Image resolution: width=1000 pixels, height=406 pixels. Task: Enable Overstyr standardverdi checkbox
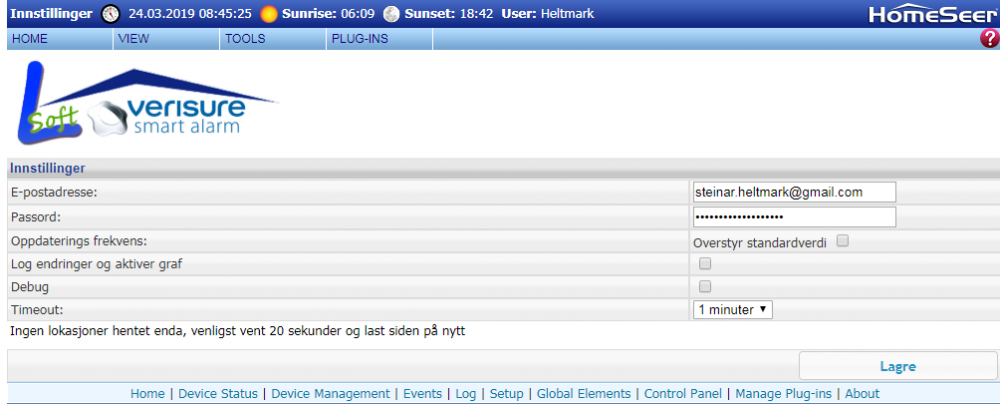point(843,241)
